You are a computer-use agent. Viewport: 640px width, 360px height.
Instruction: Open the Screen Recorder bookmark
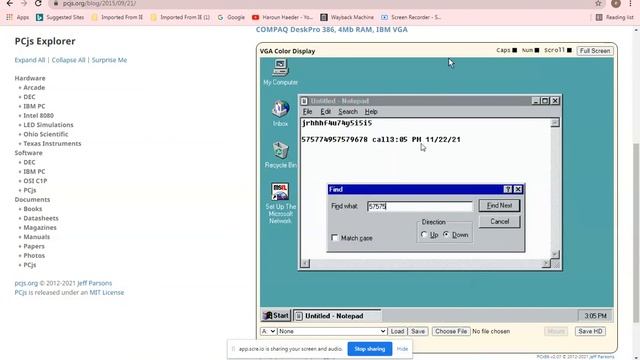(411, 17)
